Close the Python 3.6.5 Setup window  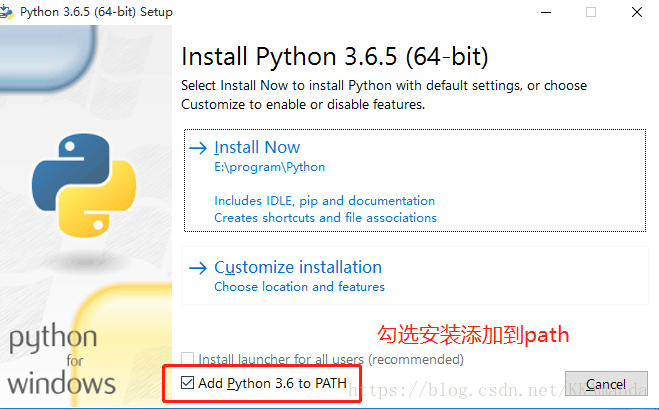tap(637, 12)
